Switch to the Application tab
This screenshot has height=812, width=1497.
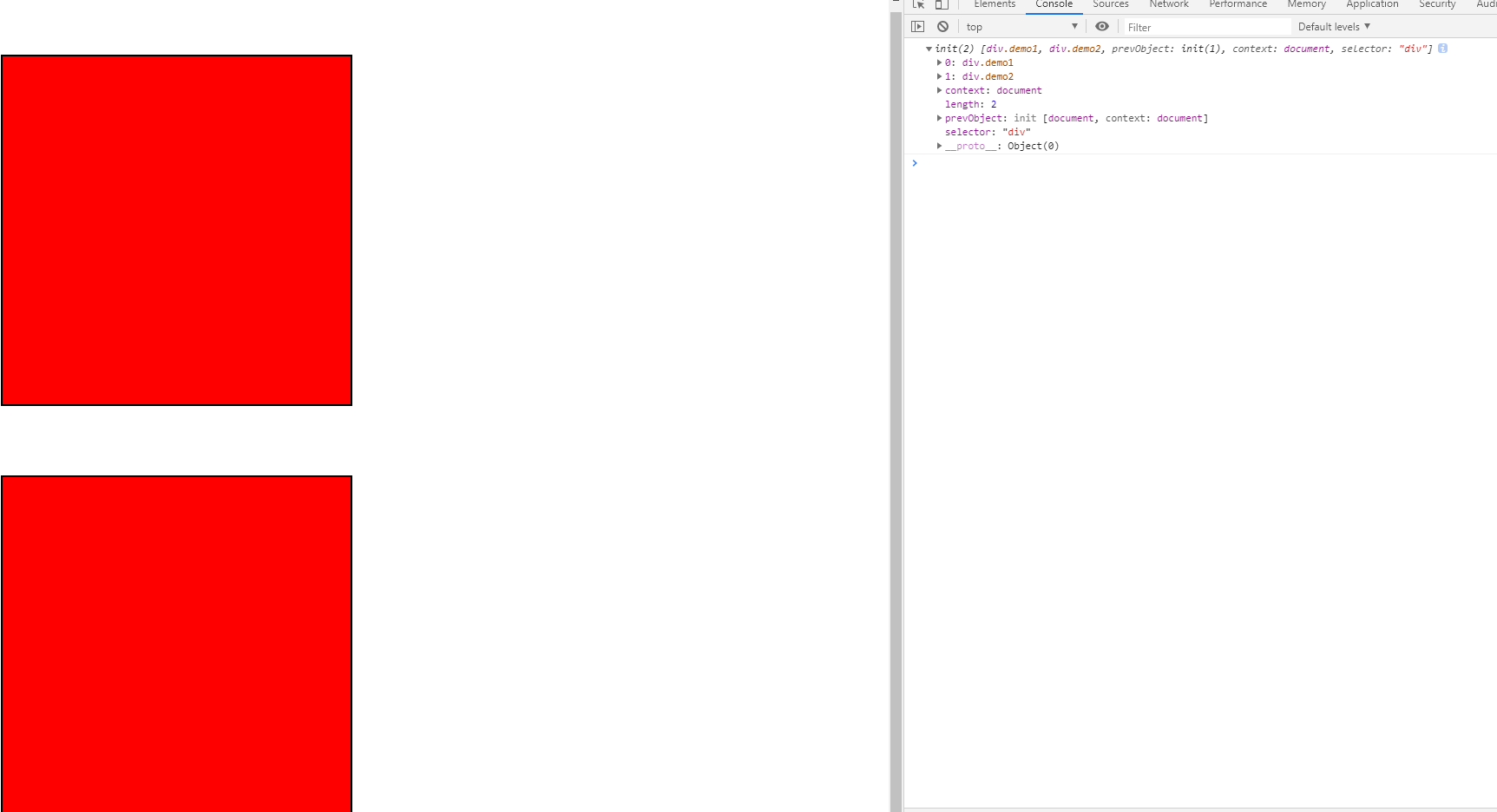pos(1373,5)
